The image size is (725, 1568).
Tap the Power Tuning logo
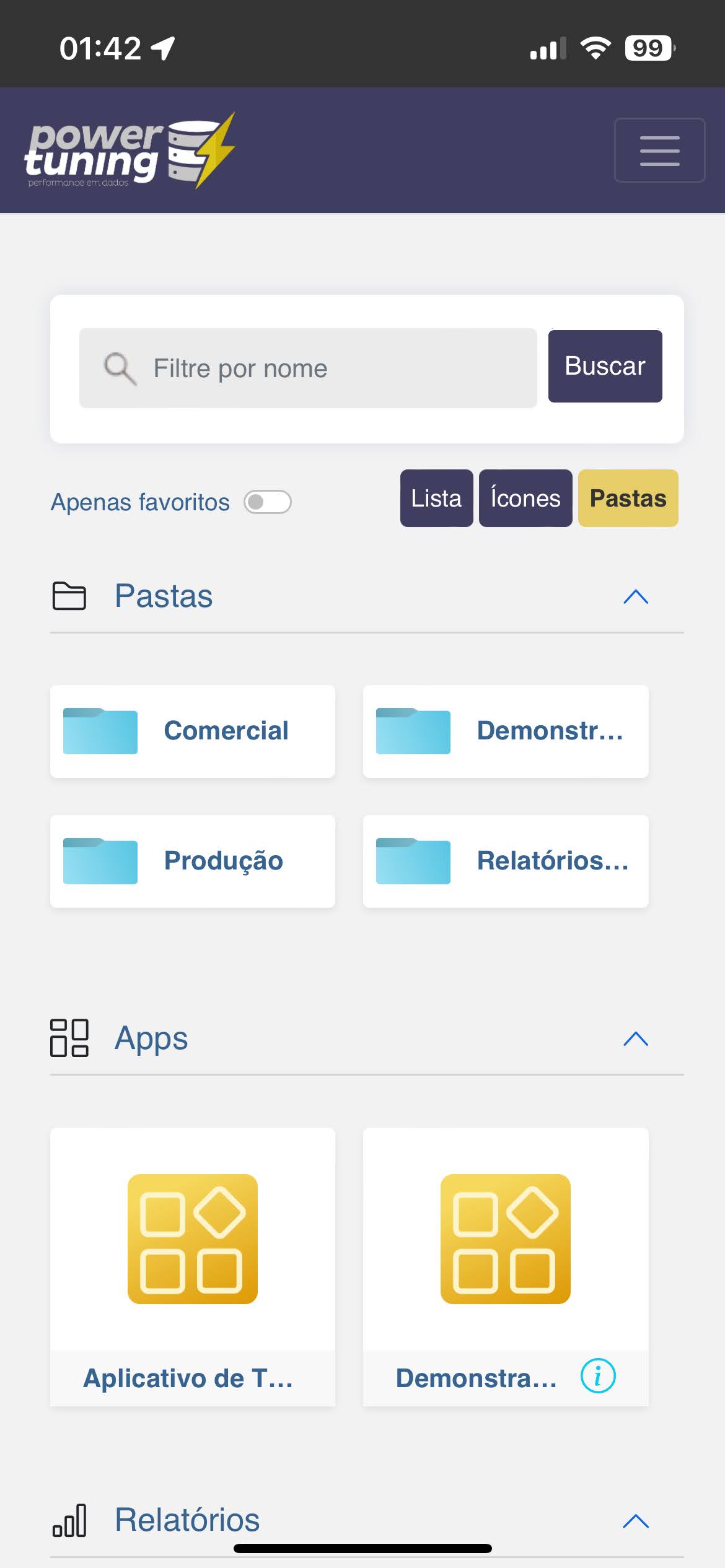coord(130,150)
